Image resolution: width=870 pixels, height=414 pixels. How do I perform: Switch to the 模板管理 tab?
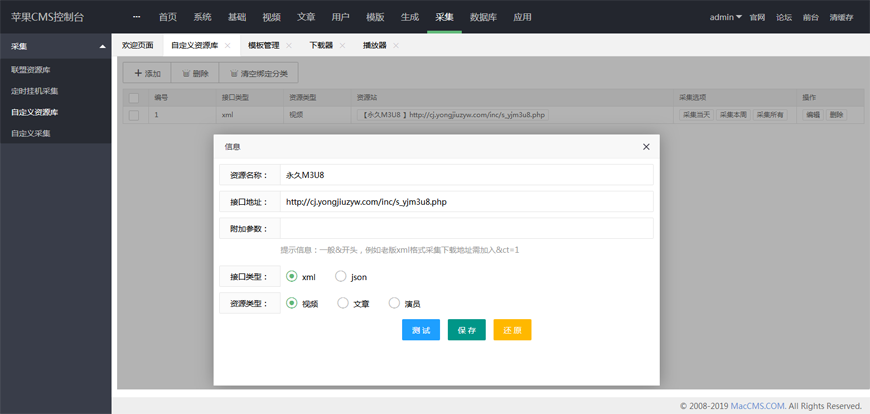[264, 46]
